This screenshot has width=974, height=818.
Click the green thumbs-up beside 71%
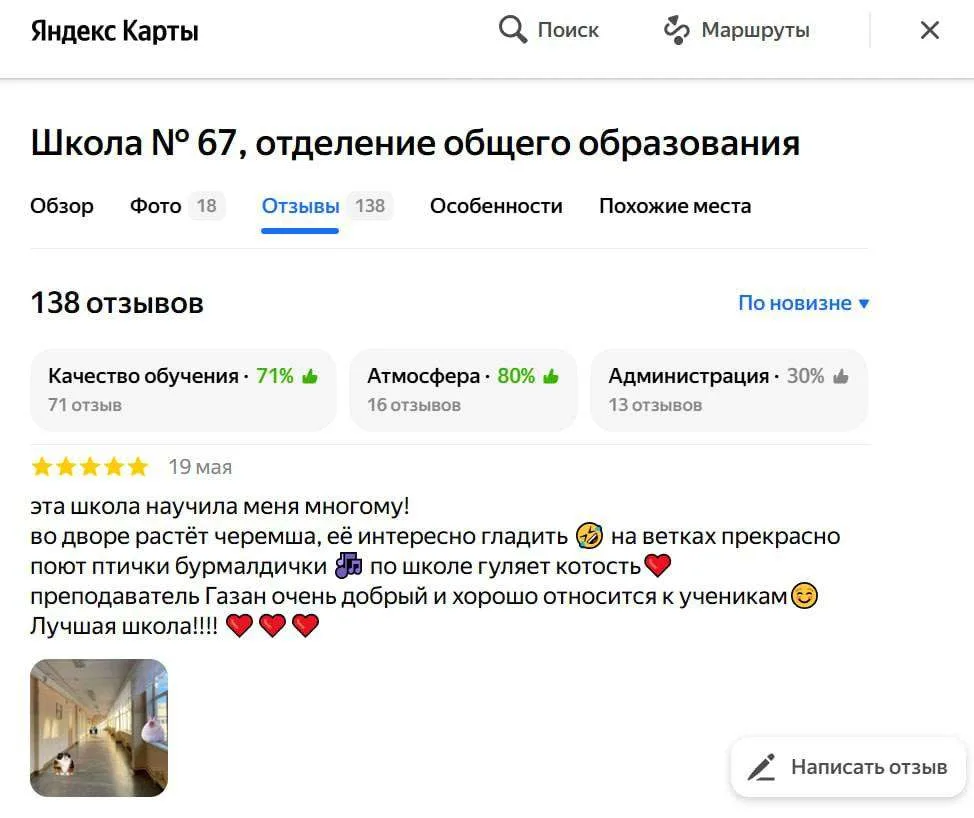point(310,376)
